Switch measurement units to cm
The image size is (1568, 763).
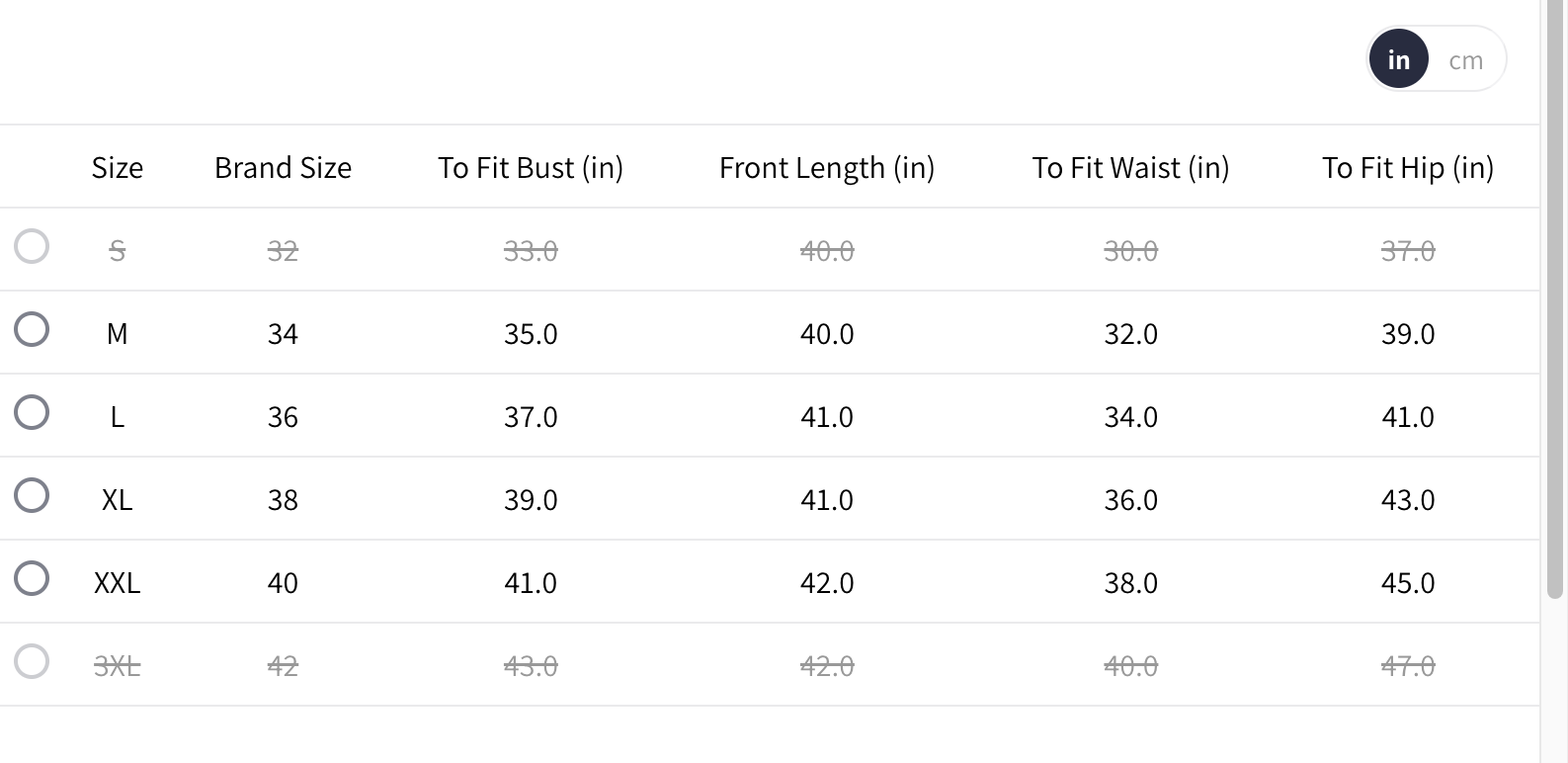pos(1465,60)
